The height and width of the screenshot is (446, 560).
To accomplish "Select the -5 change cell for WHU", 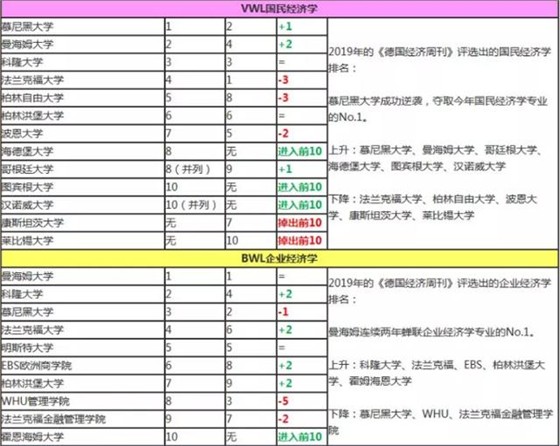I will 302,401.
